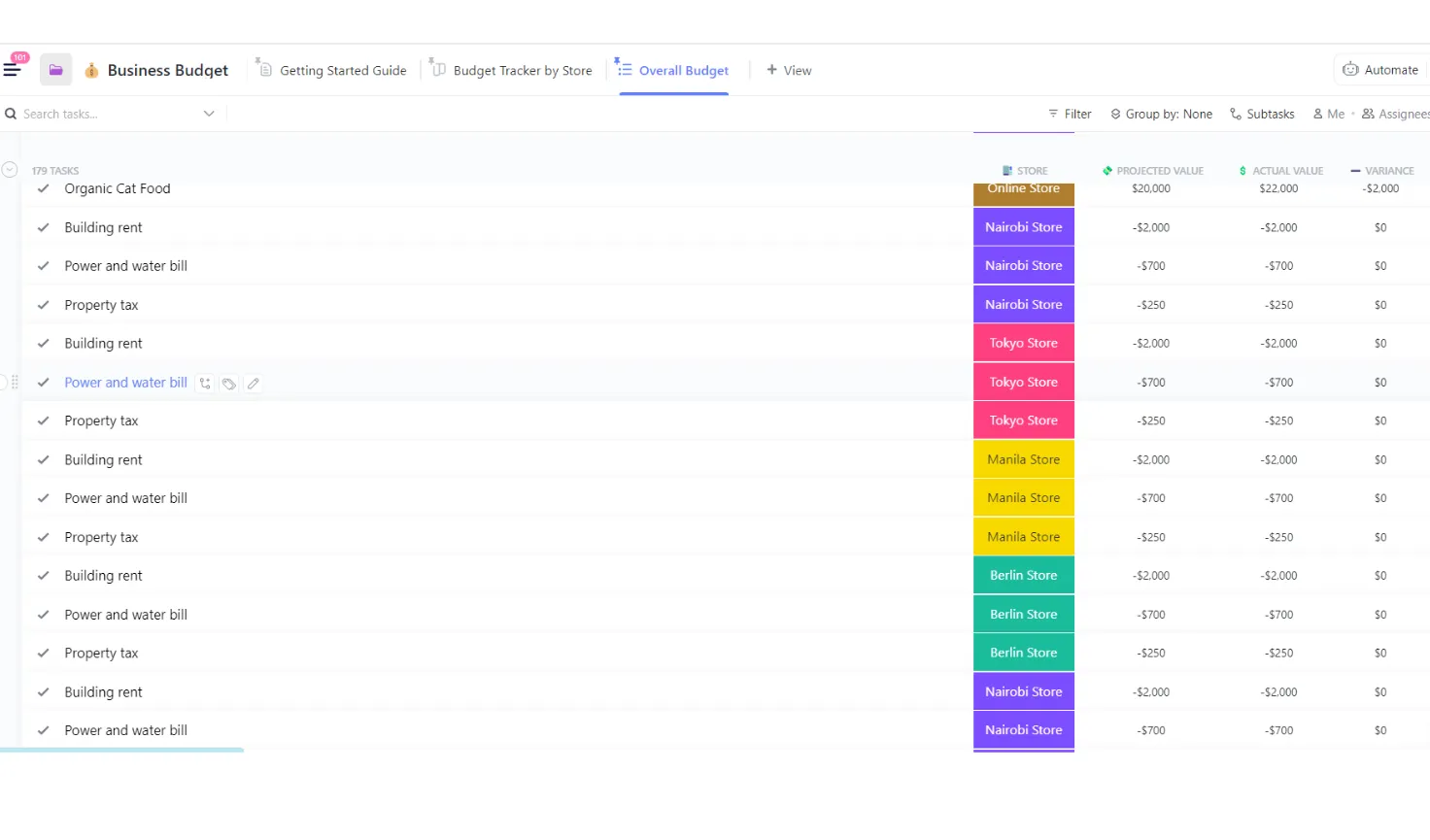Toggle check mark for Tokyo Property tax
Viewport: 1430px width, 840px height.
click(44, 420)
